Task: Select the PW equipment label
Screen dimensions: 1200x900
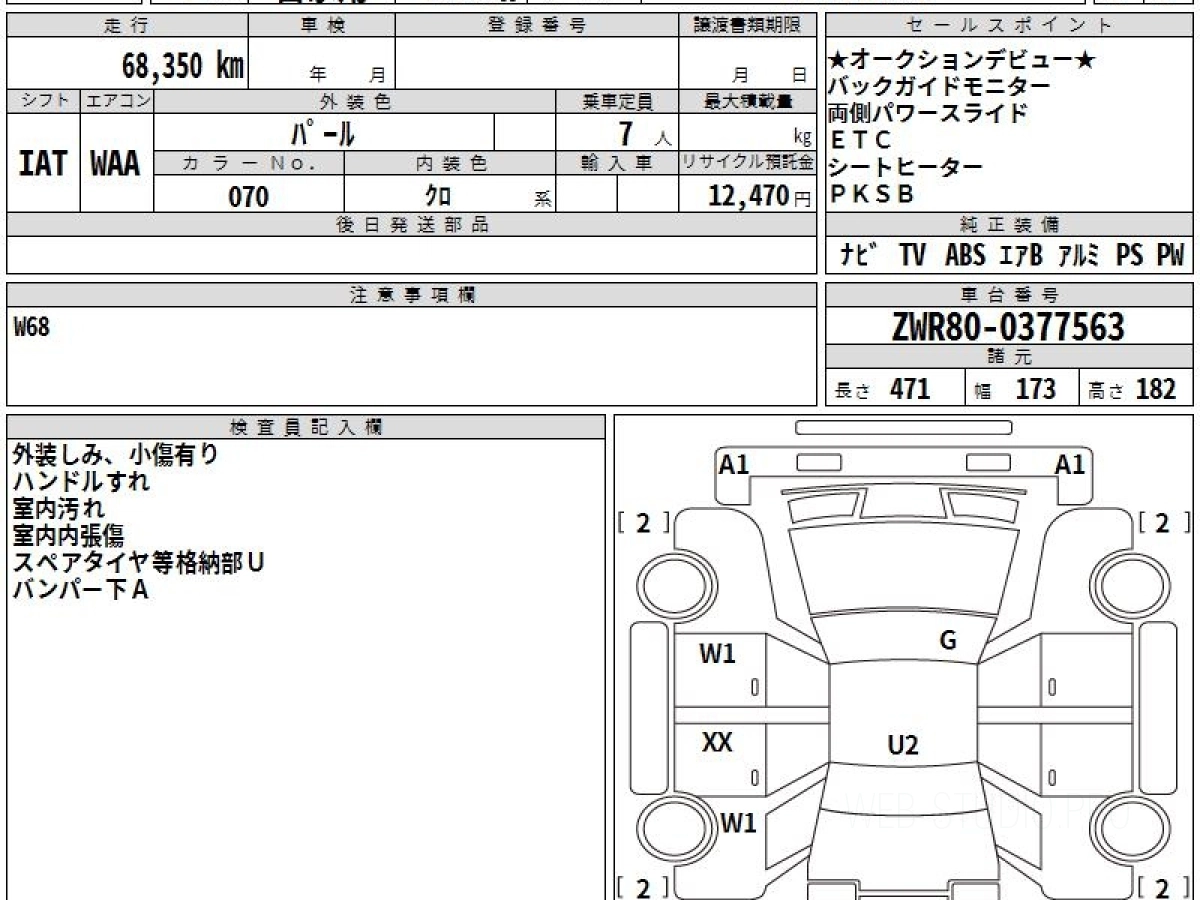Action: [1170, 256]
